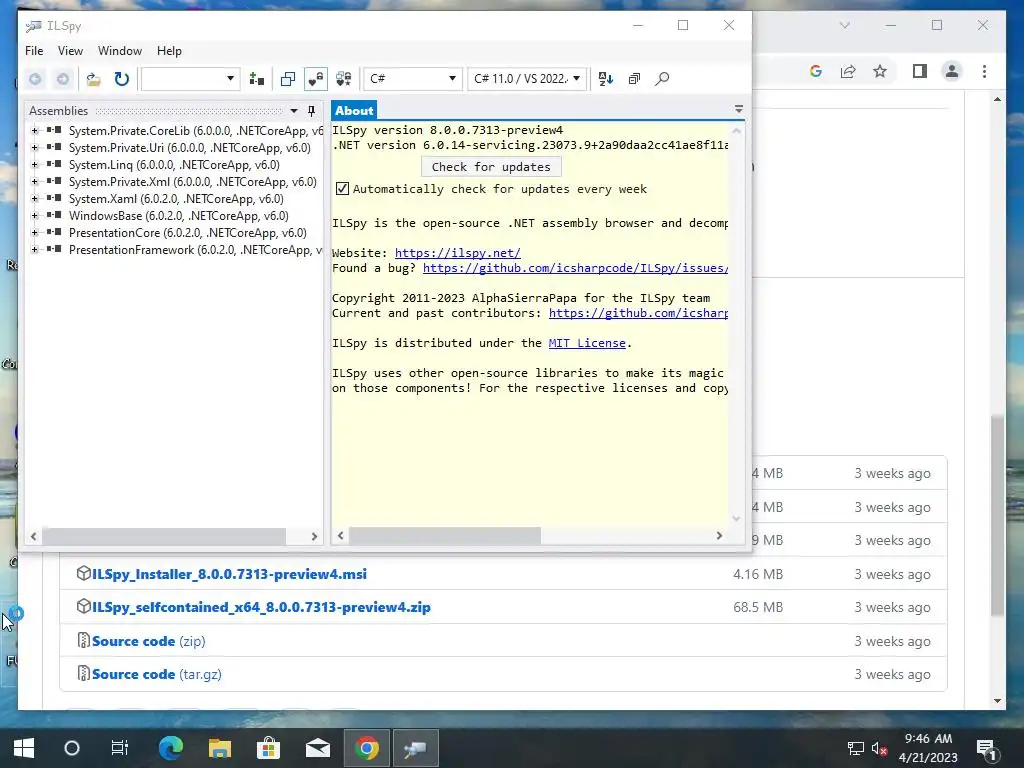Click the Chrome page vertical scrollbar thumb
The image size is (1024, 768).
pyautogui.click(x=997, y=515)
